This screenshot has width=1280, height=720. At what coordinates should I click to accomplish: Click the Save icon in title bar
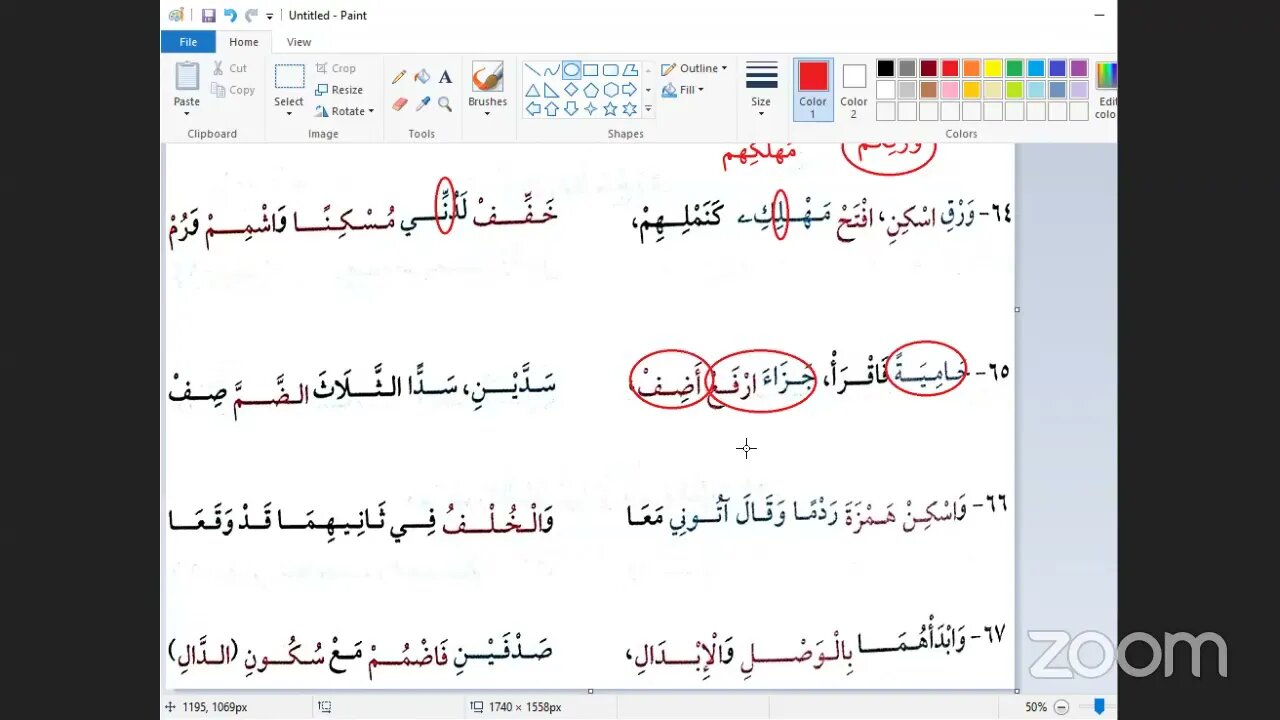tap(208, 15)
